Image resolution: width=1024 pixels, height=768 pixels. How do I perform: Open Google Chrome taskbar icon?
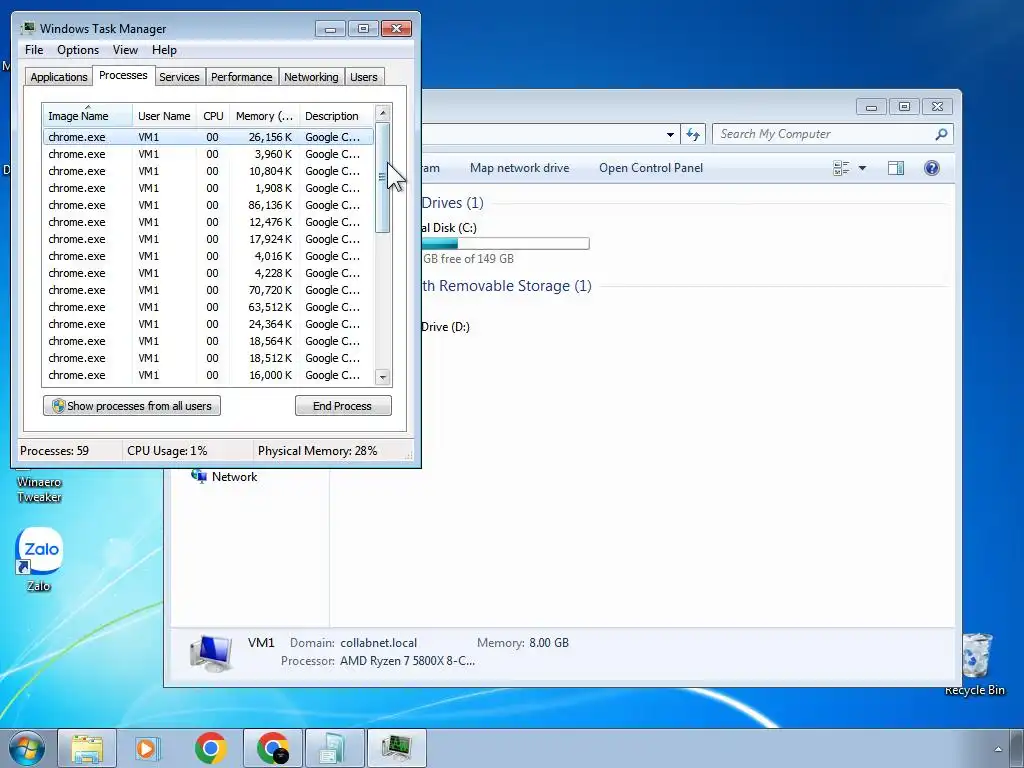[x=210, y=748]
